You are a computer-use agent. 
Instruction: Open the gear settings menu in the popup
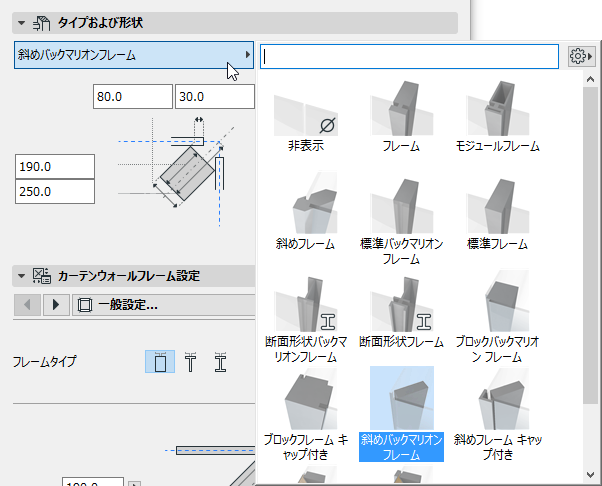coord(581,56)
